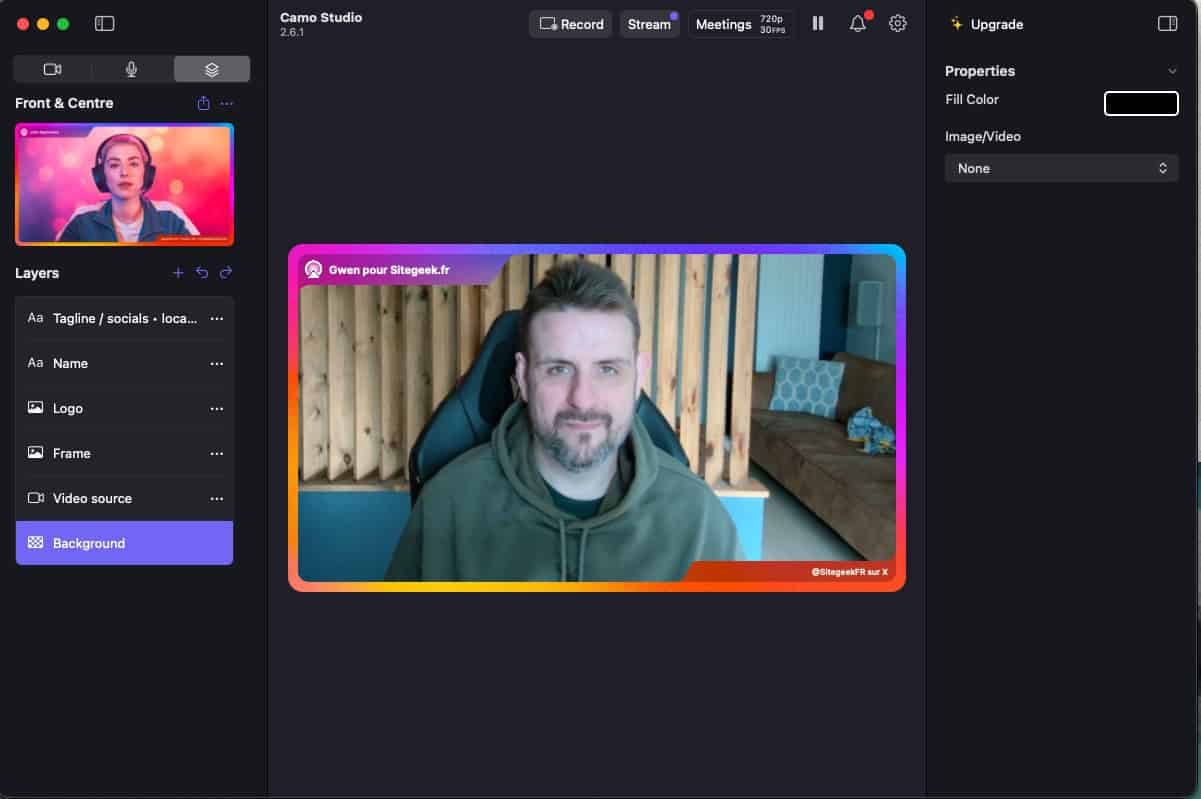
Task: Toggle the right sidebar panel
Action: point(1167,24)
